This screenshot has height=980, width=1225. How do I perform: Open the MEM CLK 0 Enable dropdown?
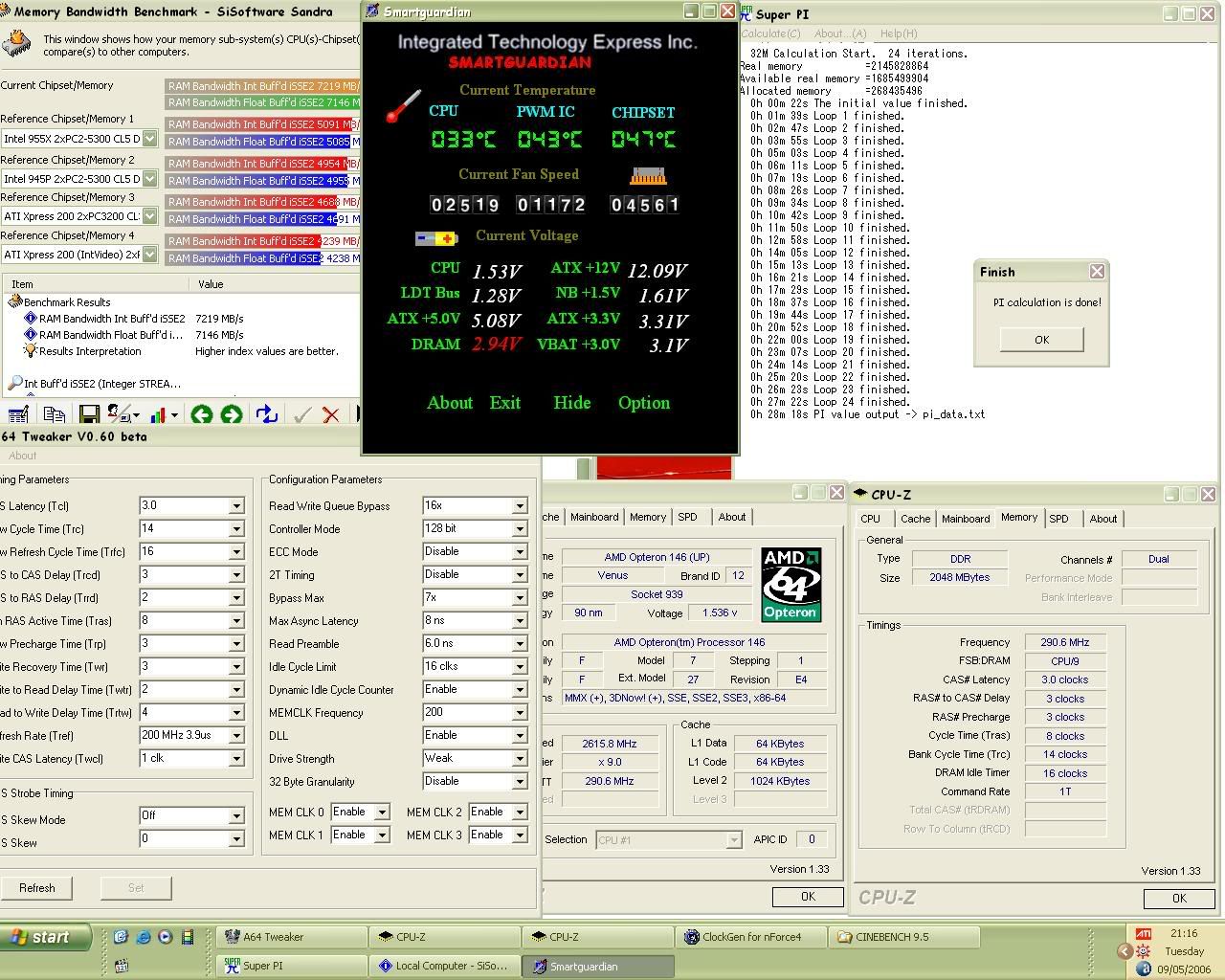click(x=382, y=812)
